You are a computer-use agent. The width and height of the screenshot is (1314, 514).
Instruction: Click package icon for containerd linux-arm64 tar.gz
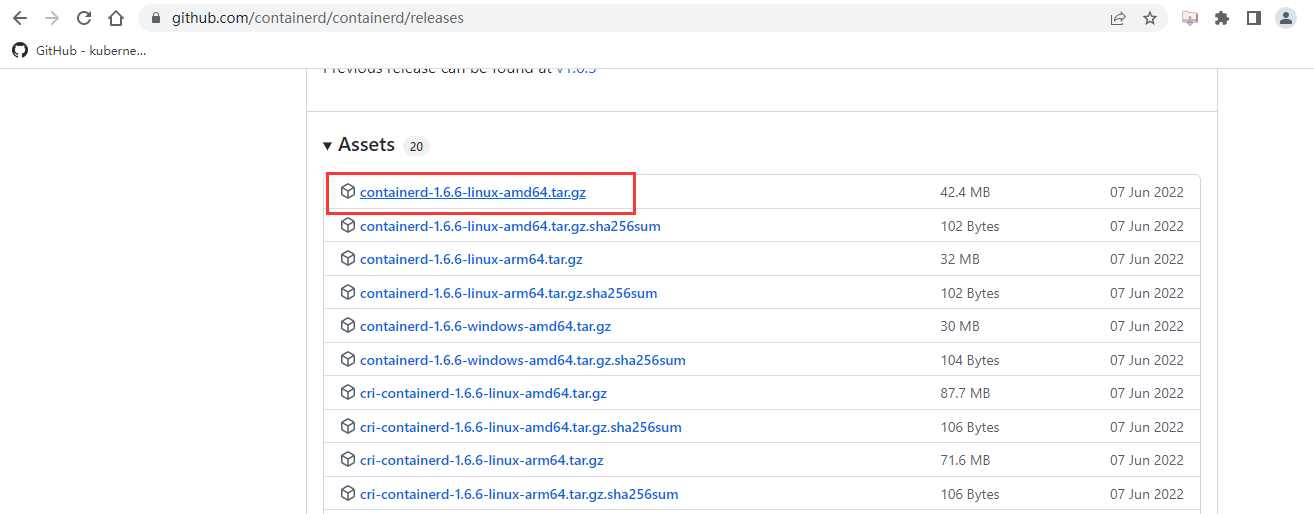347,258
